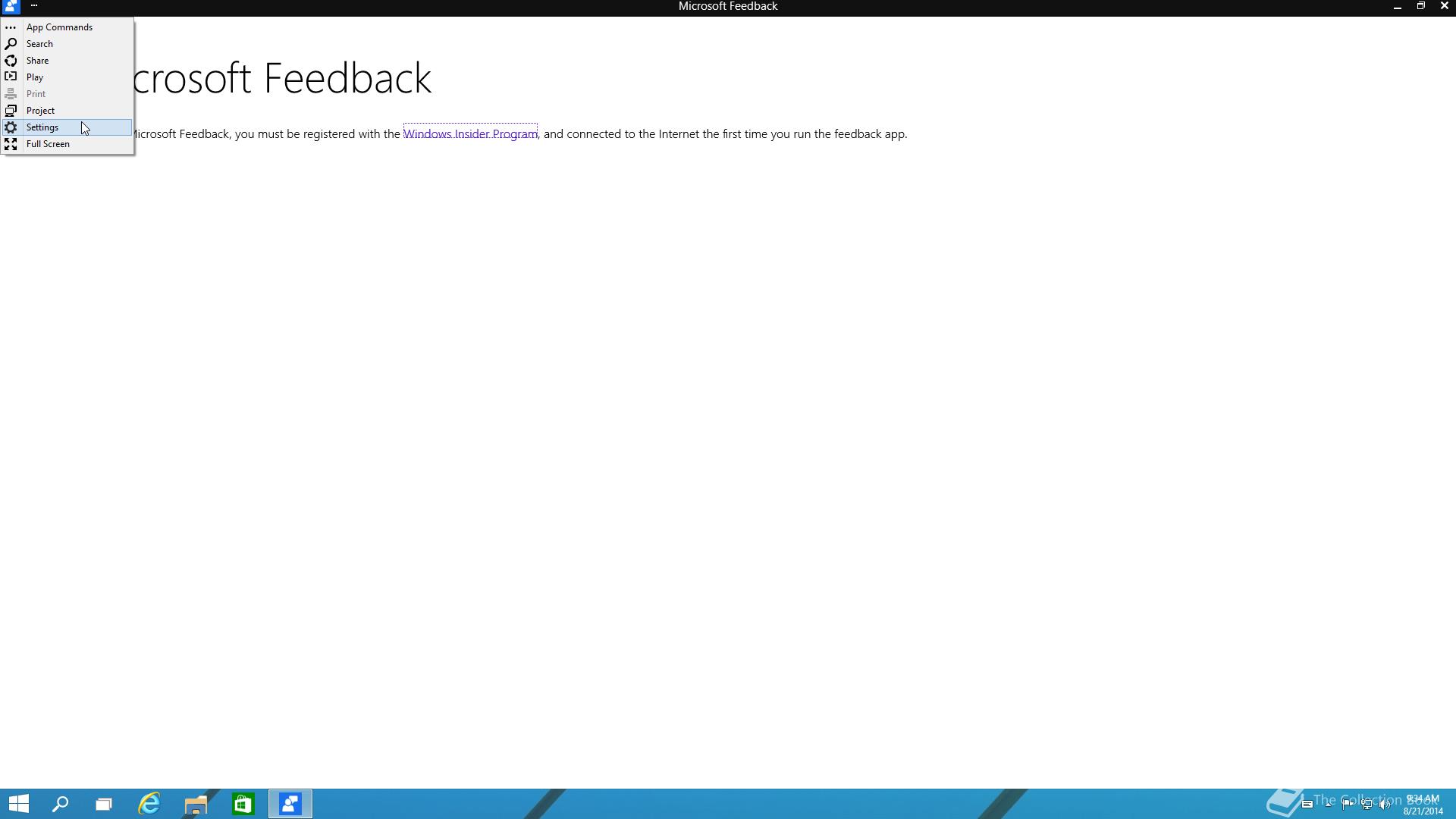Click the ellipsis button in the title bar

pos(34,5)
